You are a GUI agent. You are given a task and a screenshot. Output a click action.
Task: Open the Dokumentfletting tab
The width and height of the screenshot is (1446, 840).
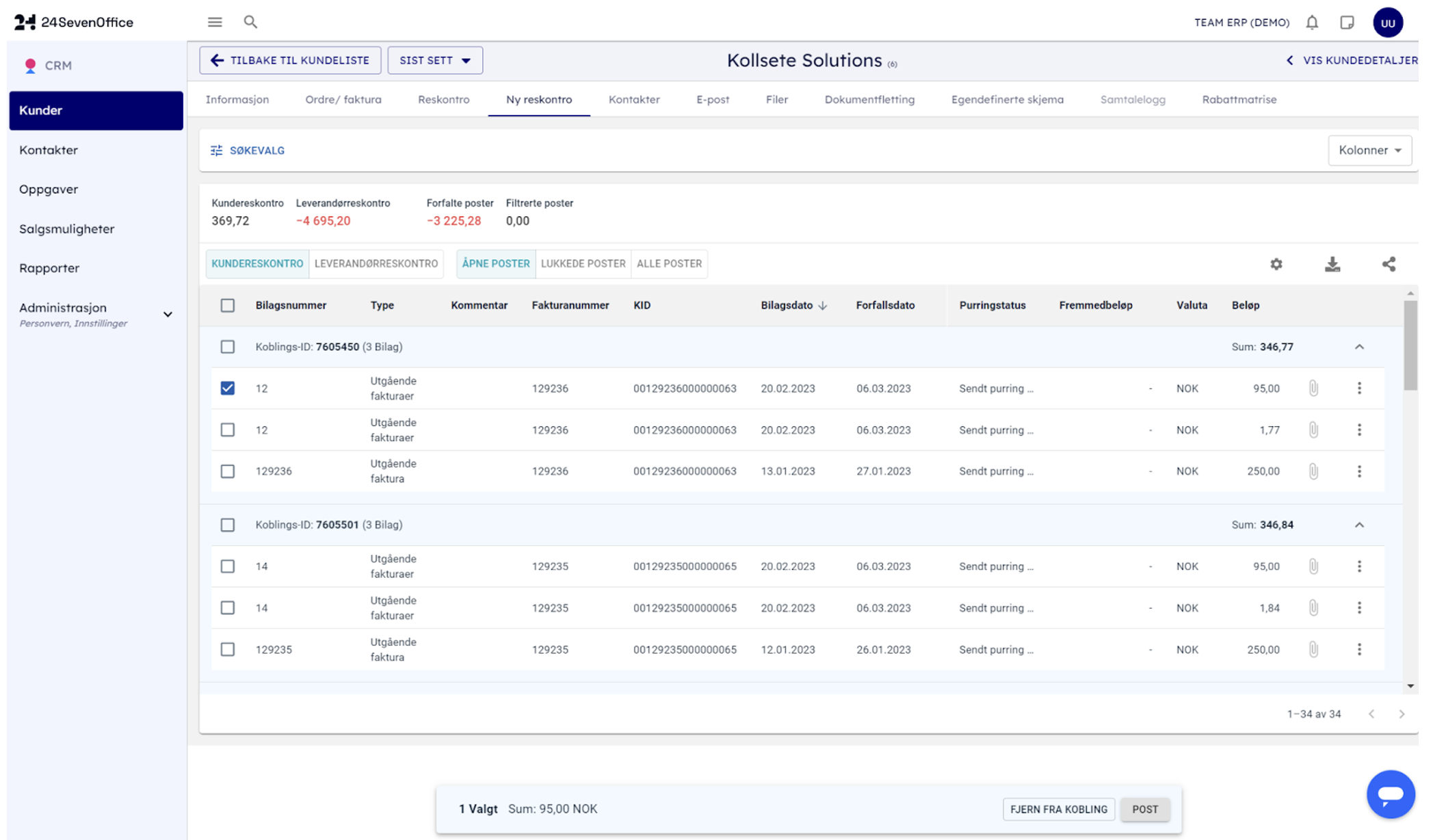869,99
